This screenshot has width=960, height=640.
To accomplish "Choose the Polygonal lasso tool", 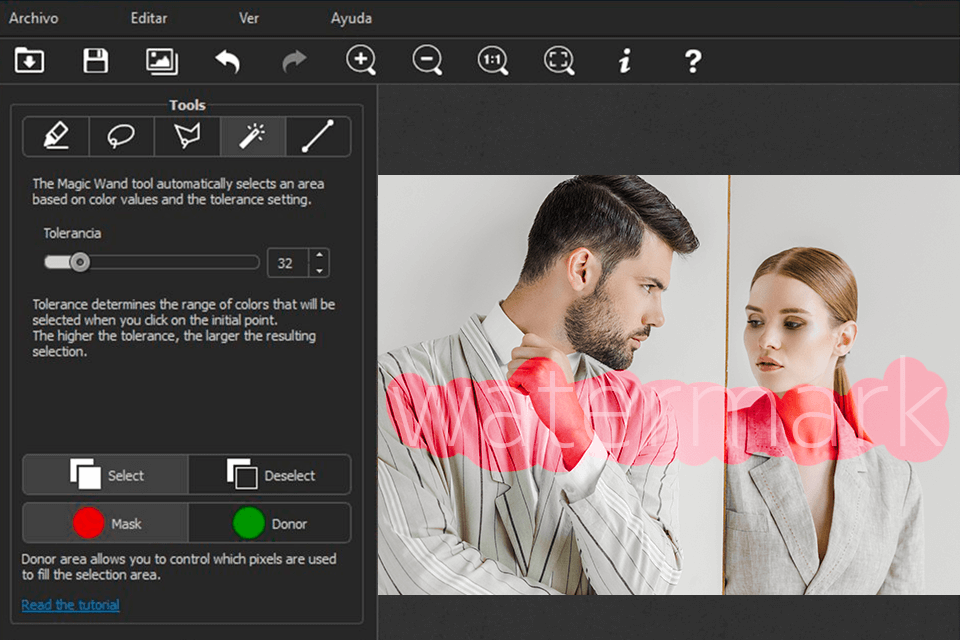I will pos(187,137).
